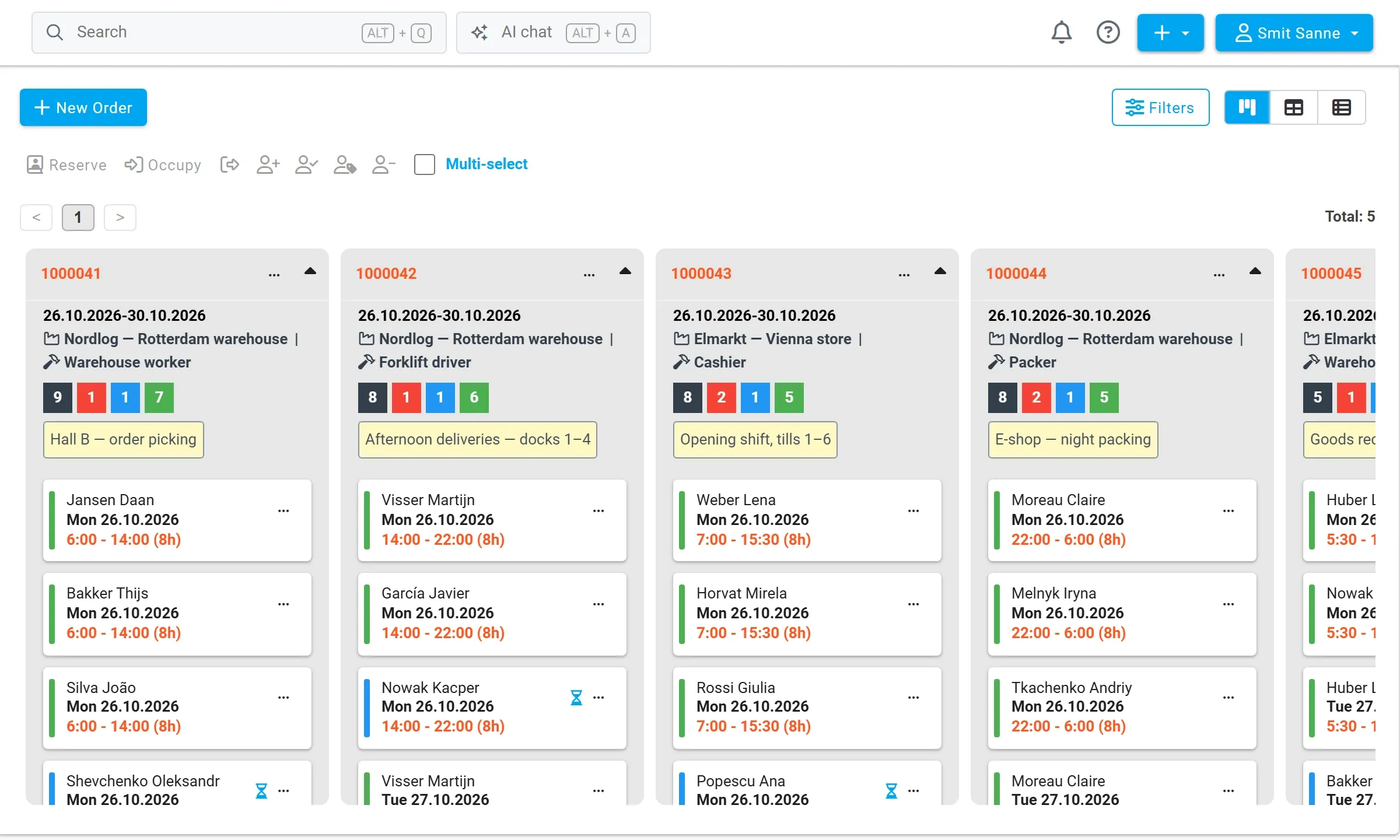The width and height of the screenshot is (1400, 840).
Task: Open more options for order 1000041
Action: [x=274, y=274]
